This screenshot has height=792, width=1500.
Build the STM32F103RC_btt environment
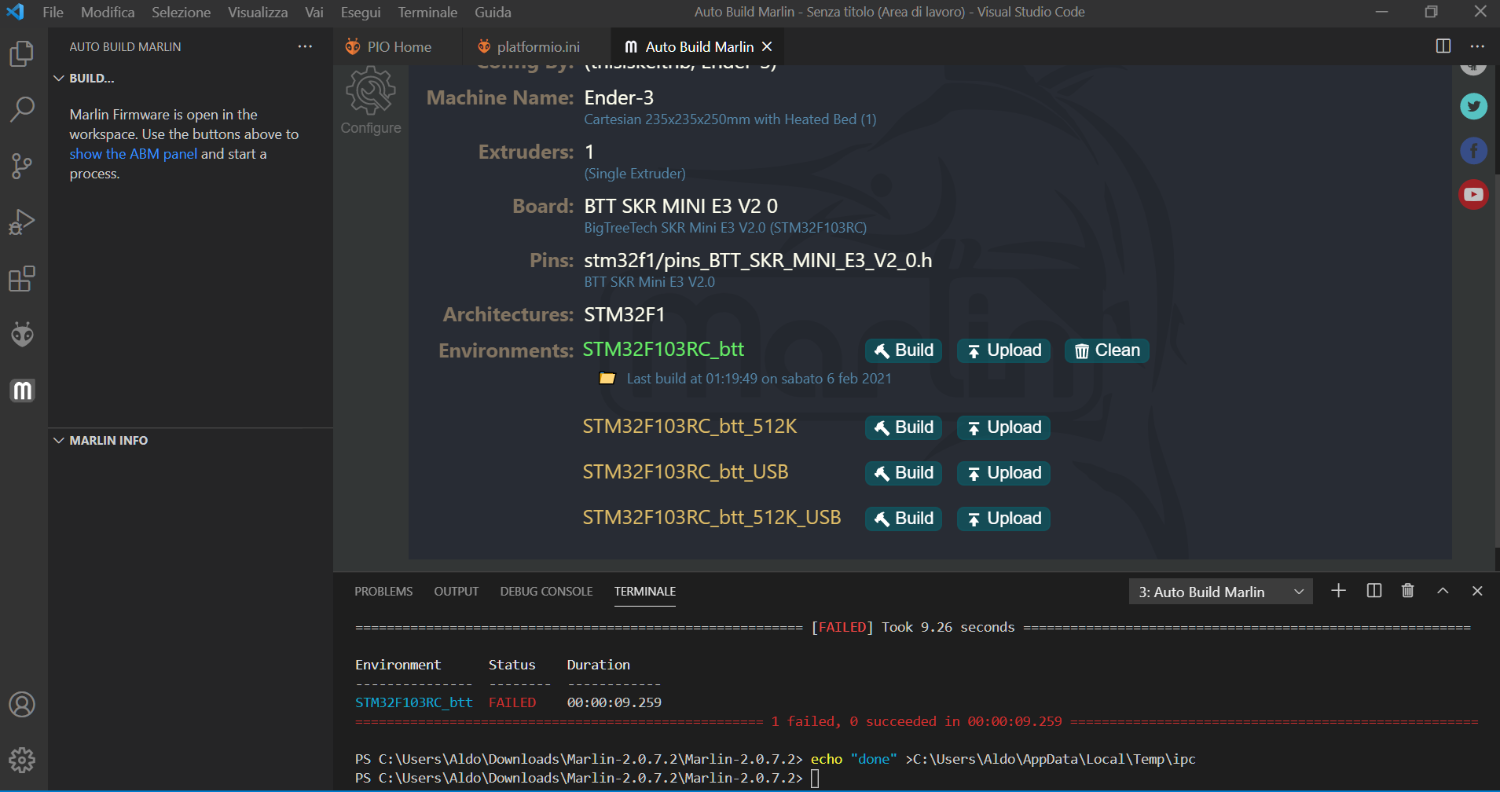click(903, 350)
